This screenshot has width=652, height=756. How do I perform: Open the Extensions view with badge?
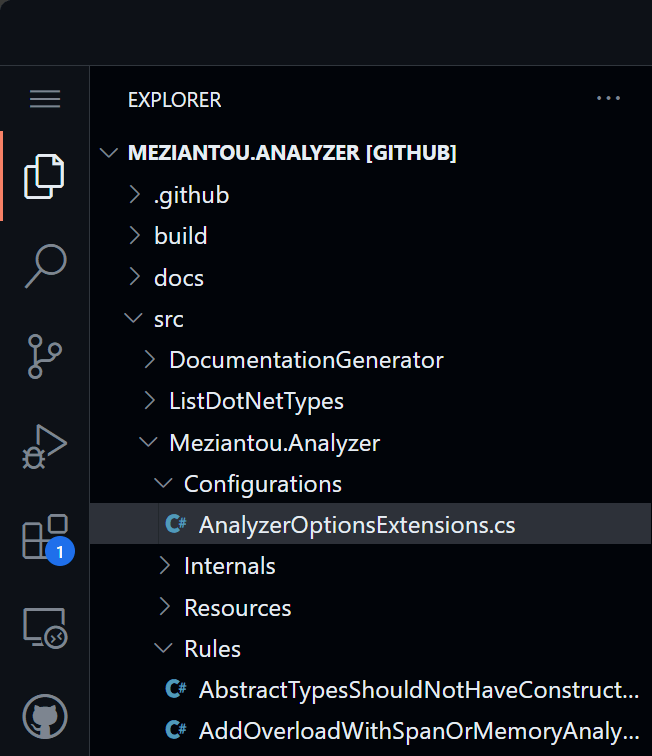[47, 539]
